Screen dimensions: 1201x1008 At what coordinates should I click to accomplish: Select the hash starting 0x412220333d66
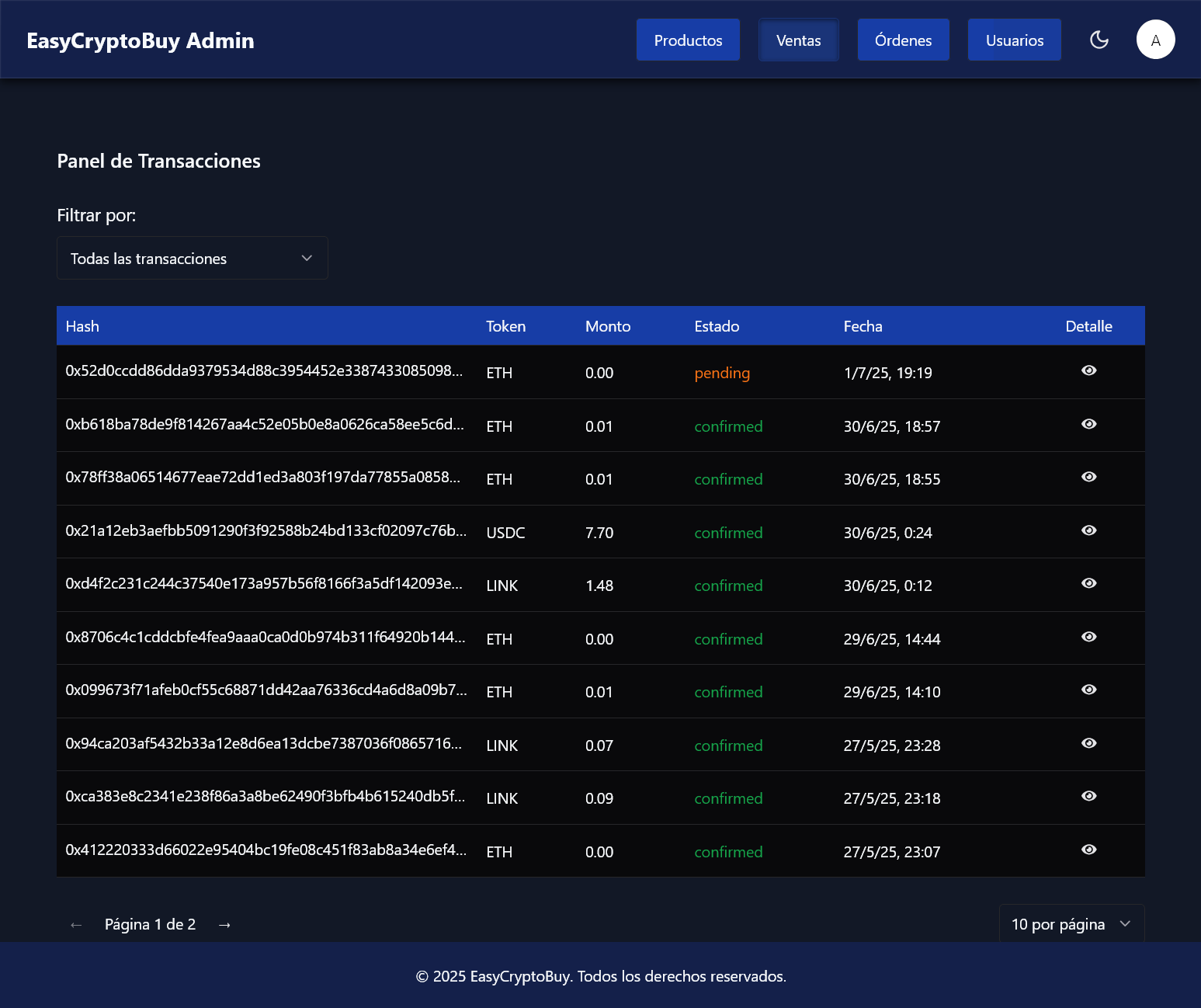(x=266, y=850)
